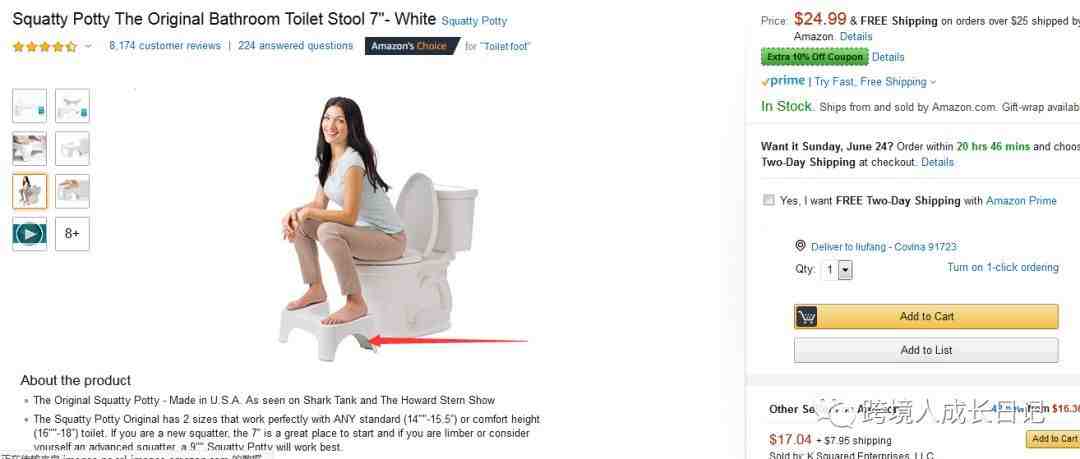Click the Add to List button
The height and width of the screenshot is (459, 1080).
(926, 350)
